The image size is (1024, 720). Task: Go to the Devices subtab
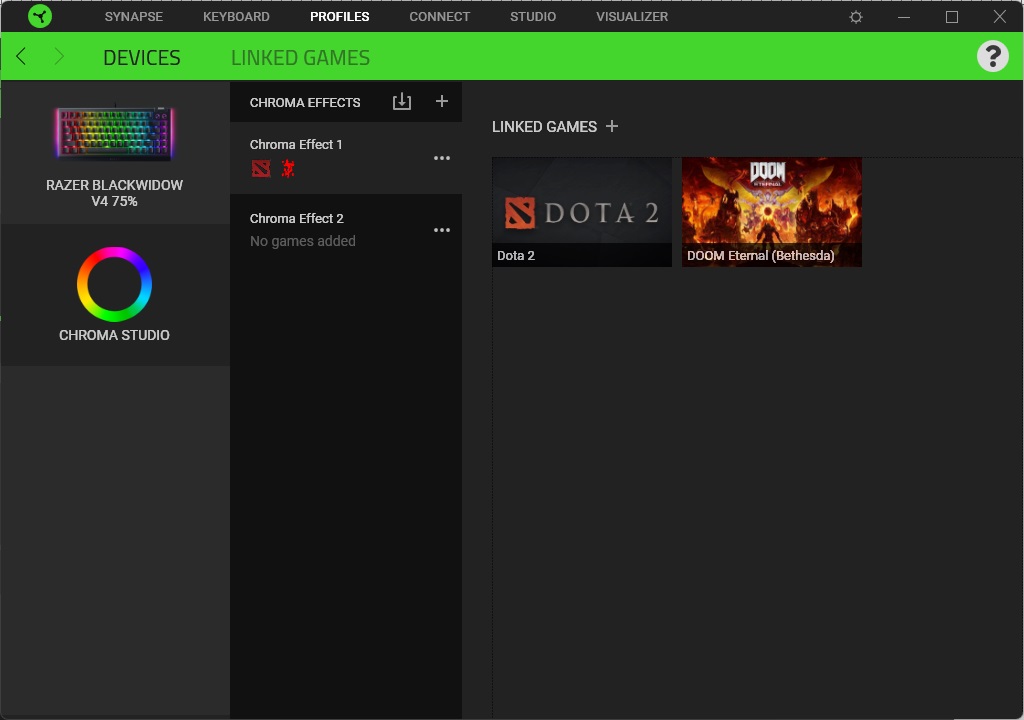pyautogui.click(x=142, y=57)
